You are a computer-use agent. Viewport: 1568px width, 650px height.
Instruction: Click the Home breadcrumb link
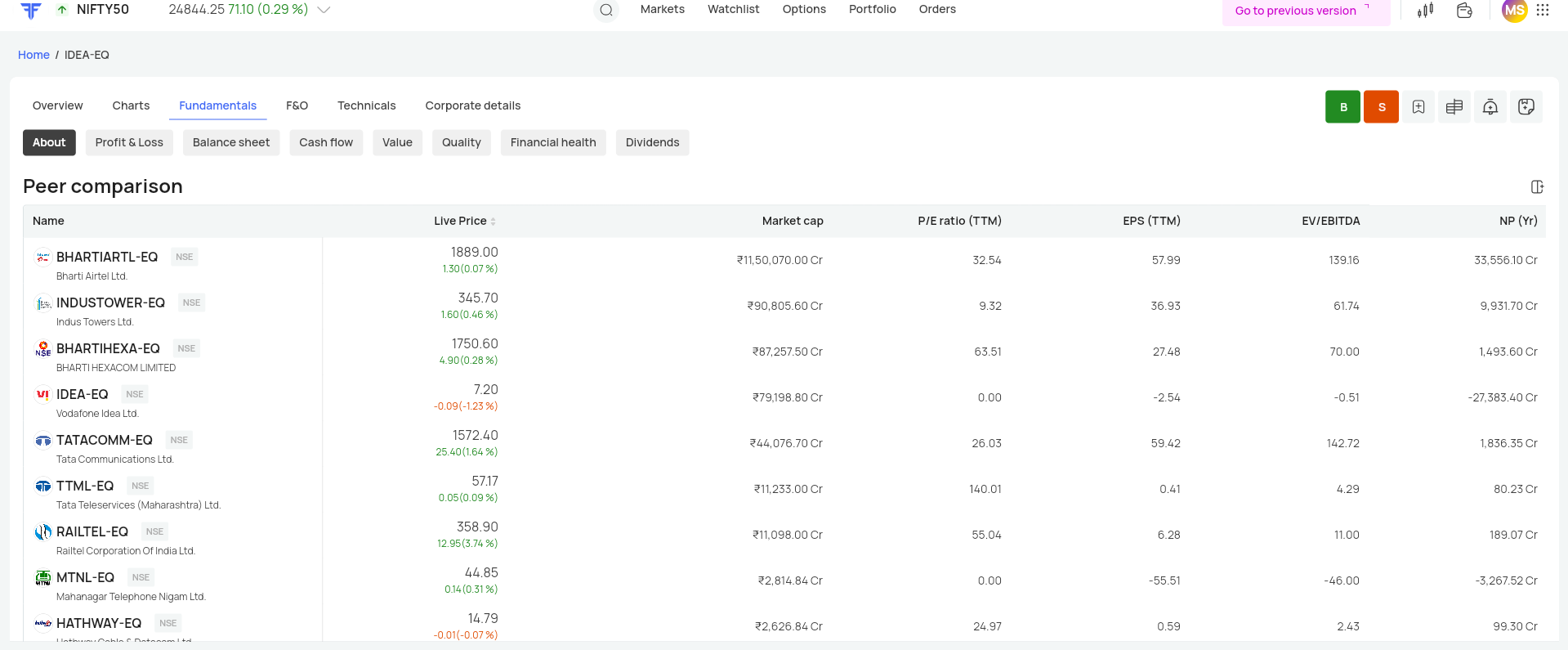point(34,55)
